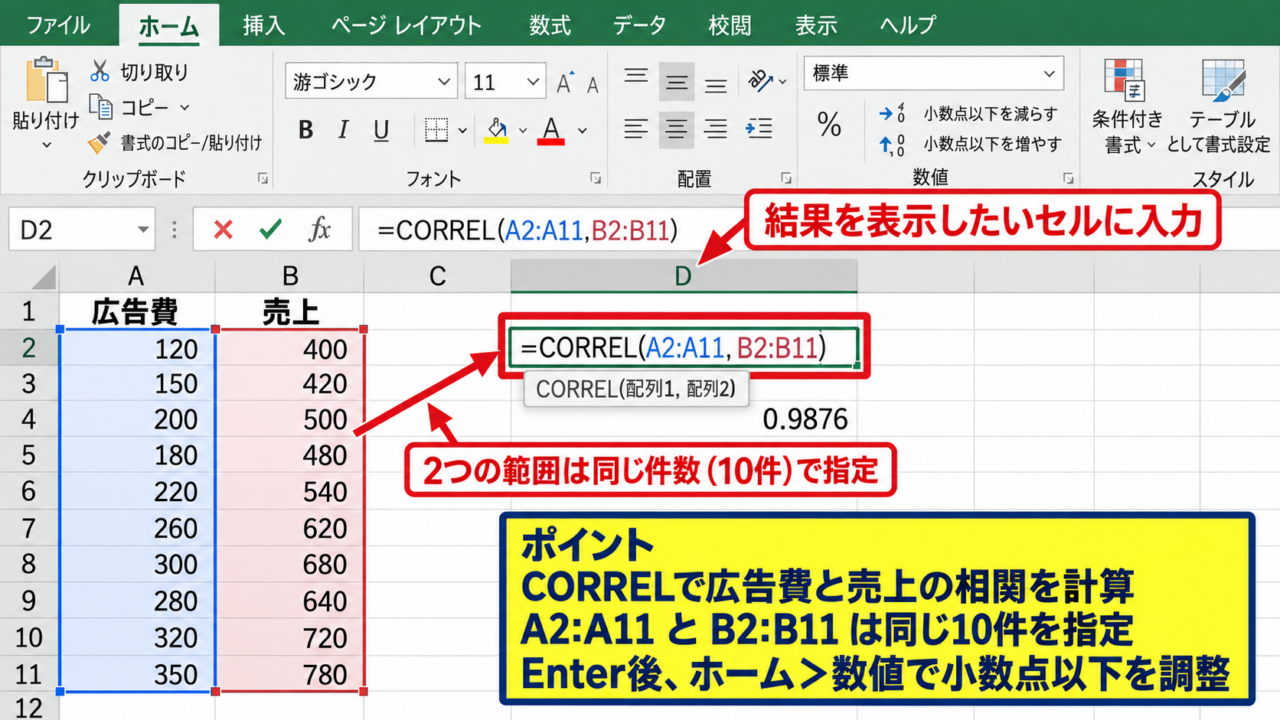Click into the formula bar =CORREL text
Viewport: 1280px width, 720px height.
point(528,230)
